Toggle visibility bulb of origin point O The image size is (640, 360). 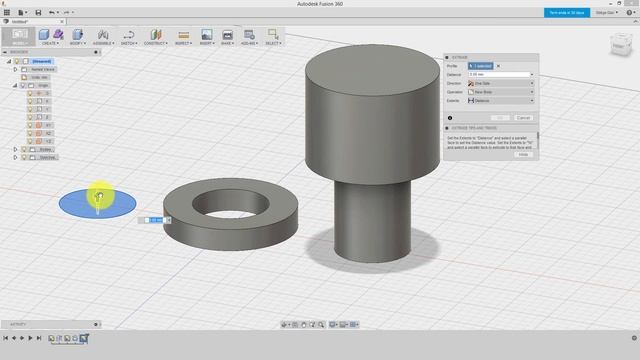tap(30, 93)
